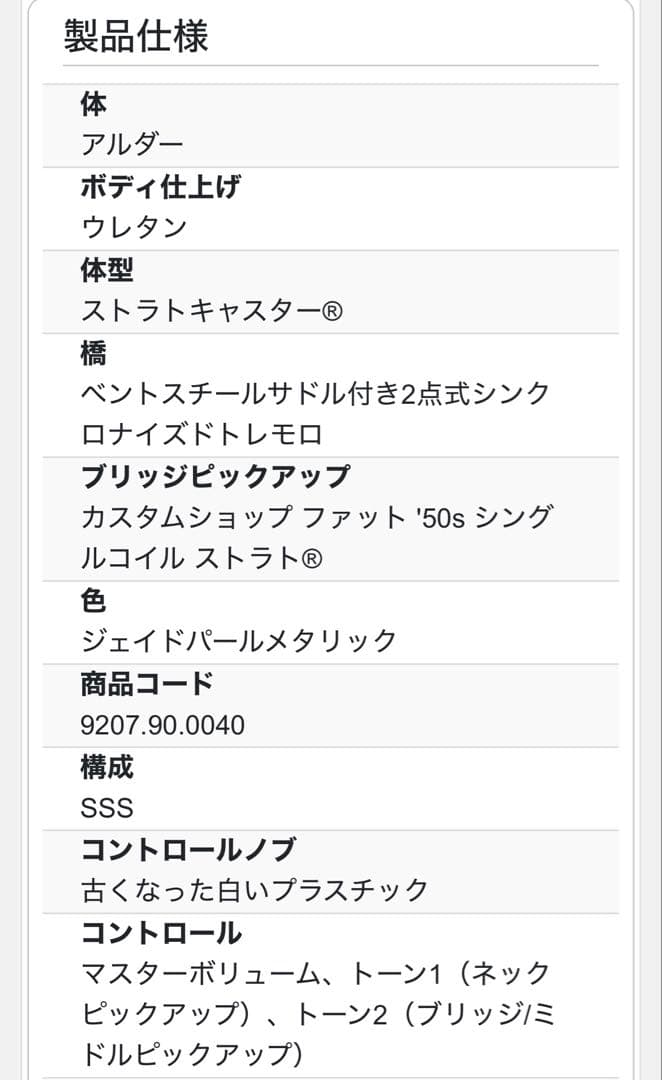The width and height of the screenshot is (662, 1080).
Task: Select the ストラトキャスター® value text
Action: [212, 311]
